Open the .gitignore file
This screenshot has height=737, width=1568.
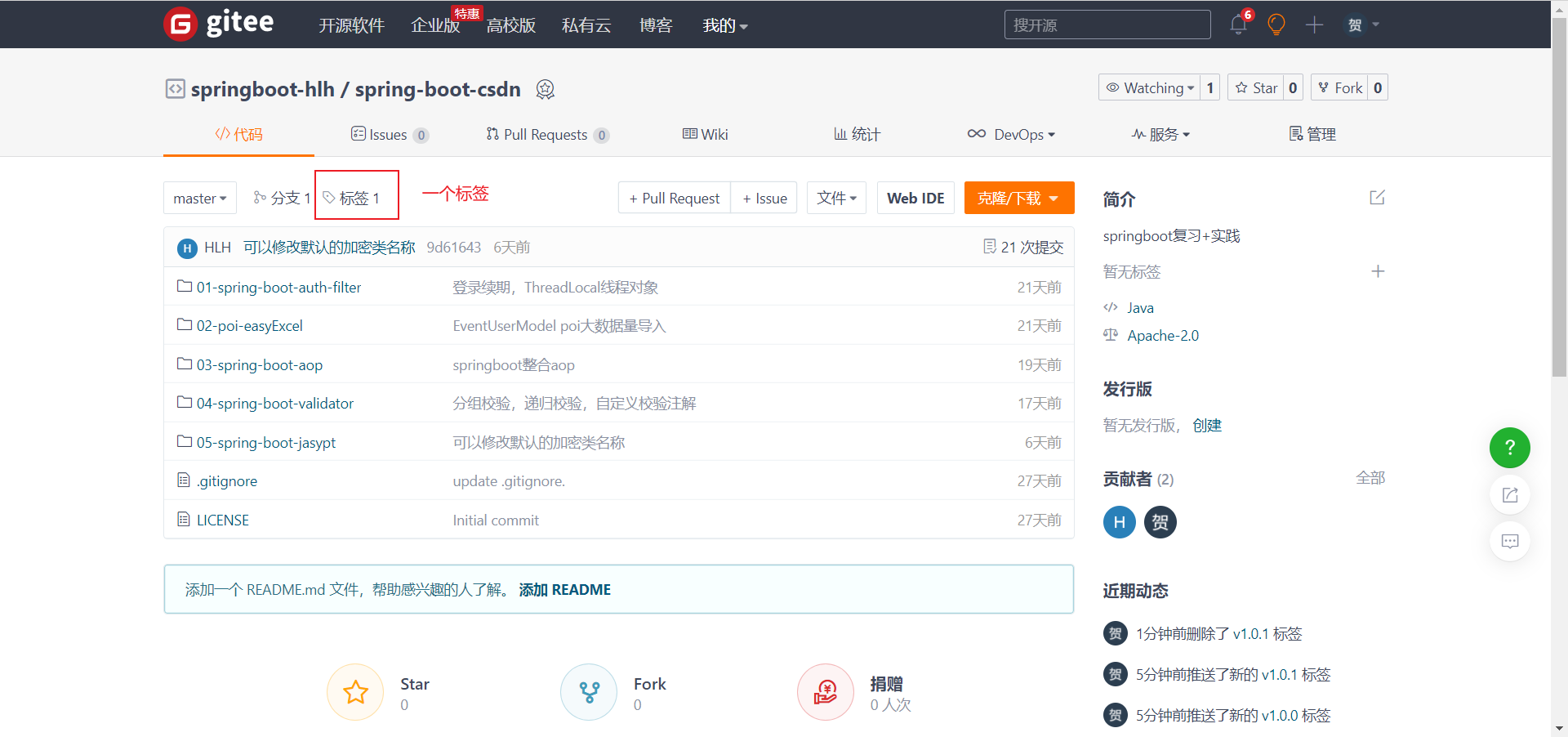click(x=226, y=481)
